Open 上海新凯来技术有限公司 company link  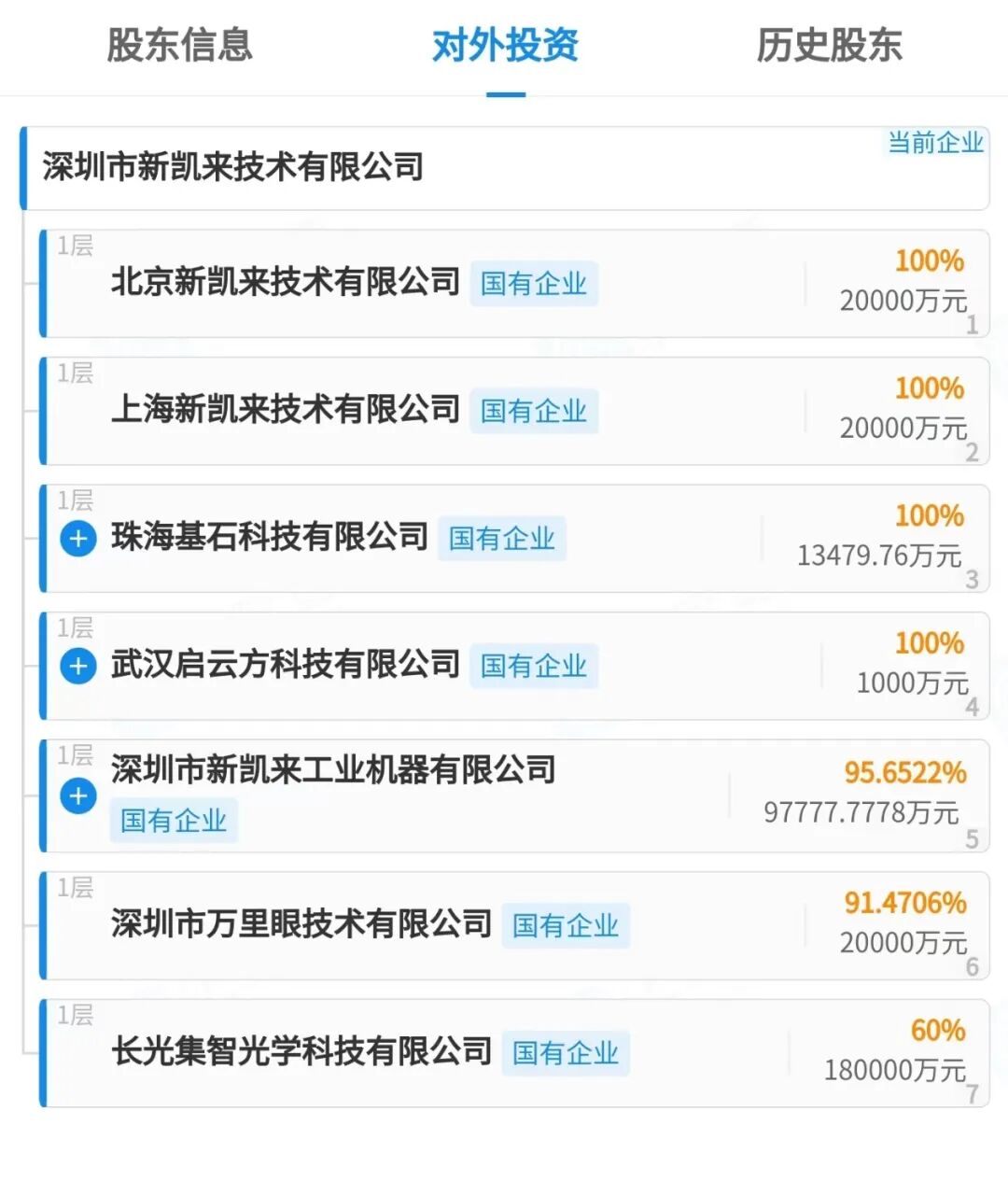285,410
